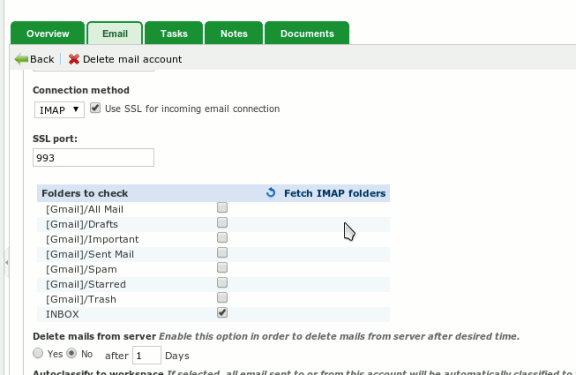Click the INBOX folder label

click(62, 314)
